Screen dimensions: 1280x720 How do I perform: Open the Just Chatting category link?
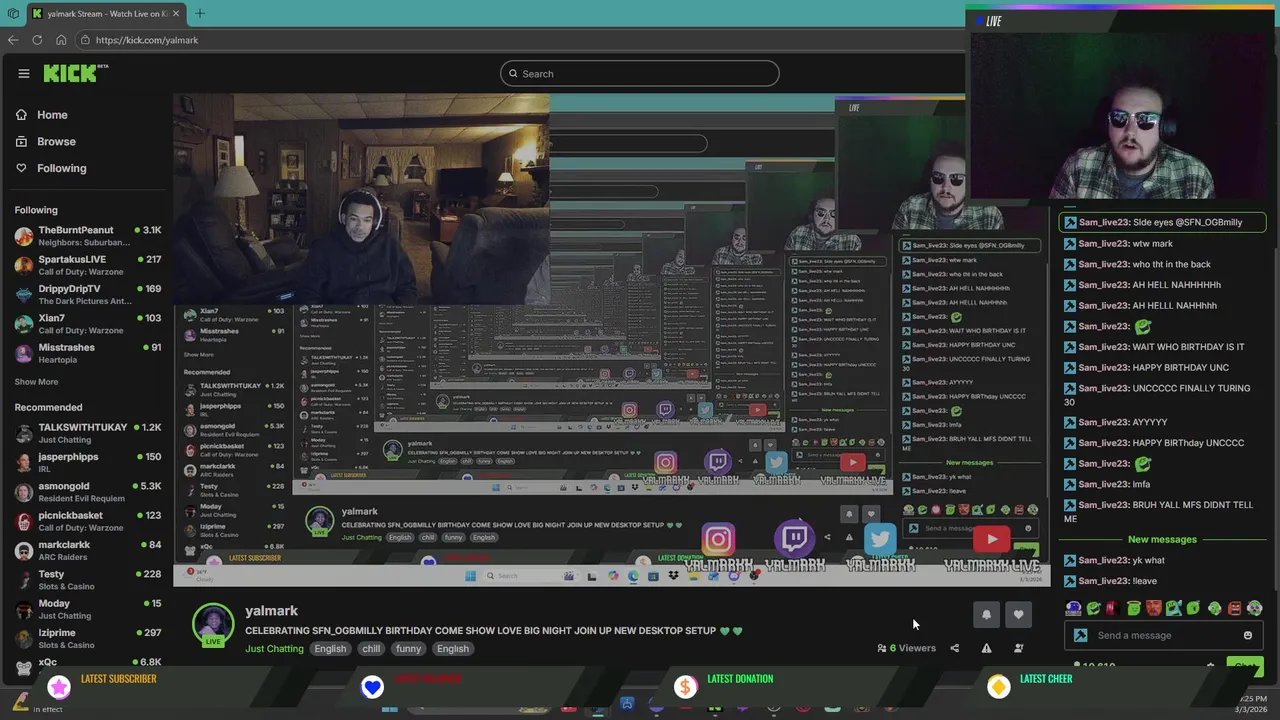click(x=274, y=648)
